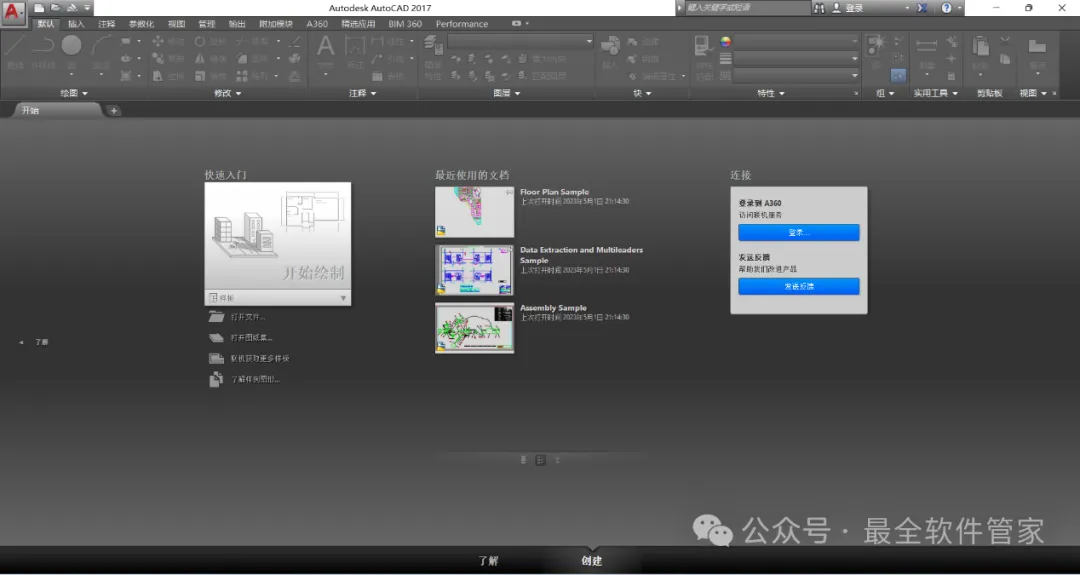
Task: Click the Base view icon
Action: pyautogui.click(x=1037, y=47)
